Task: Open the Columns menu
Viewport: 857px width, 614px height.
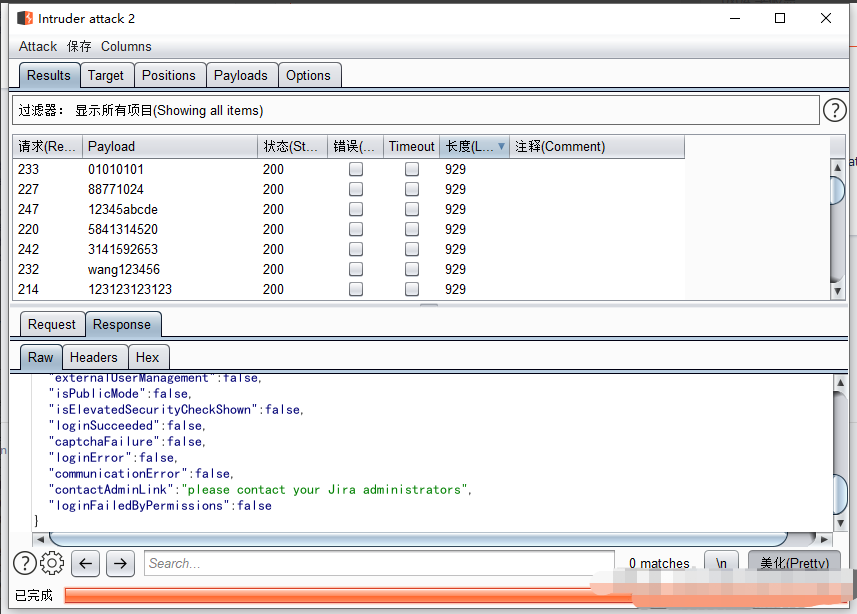Action: [x=126, y=46]
